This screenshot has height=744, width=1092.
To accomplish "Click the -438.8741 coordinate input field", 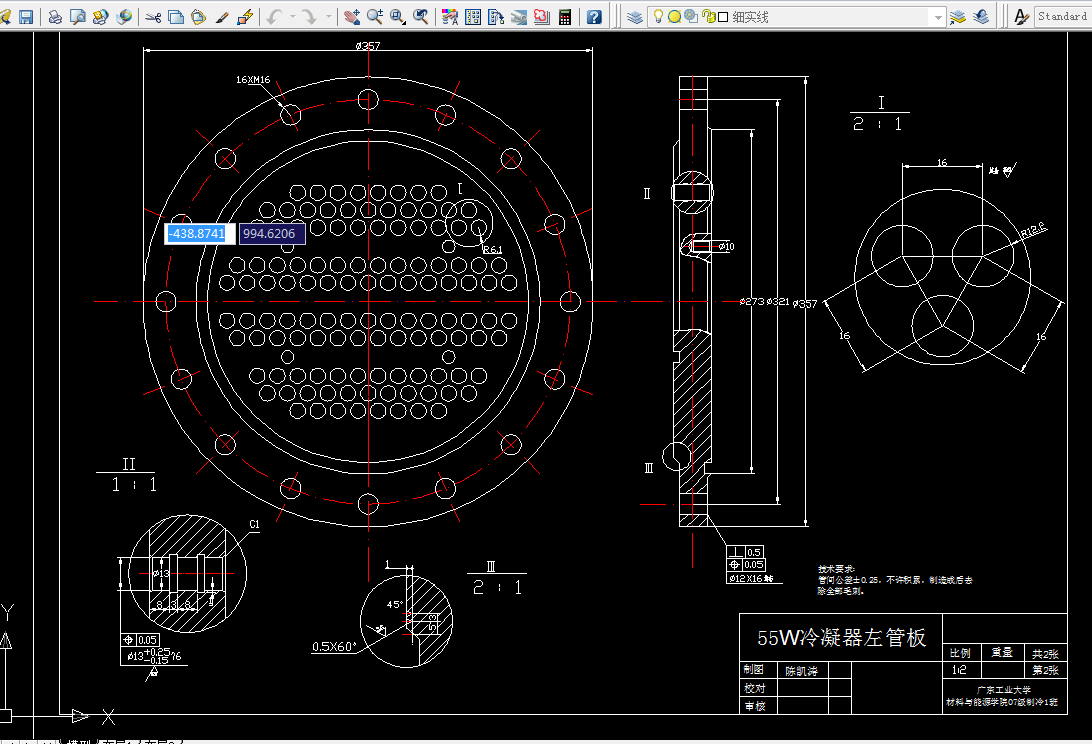I will coord(198,233).
